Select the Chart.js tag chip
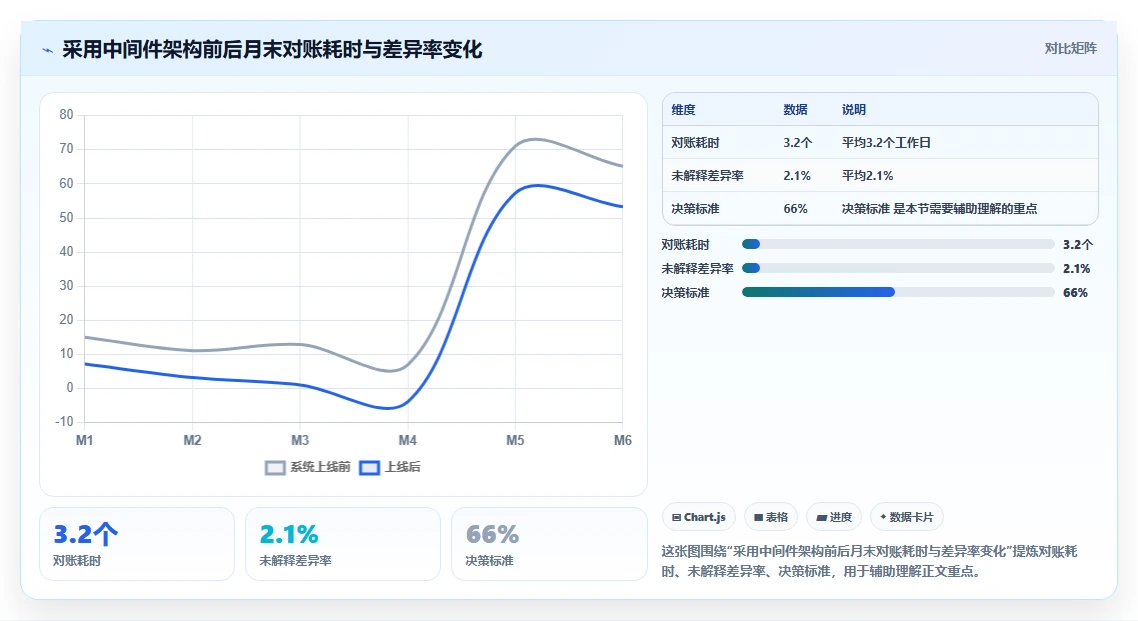 click(699, 517)
